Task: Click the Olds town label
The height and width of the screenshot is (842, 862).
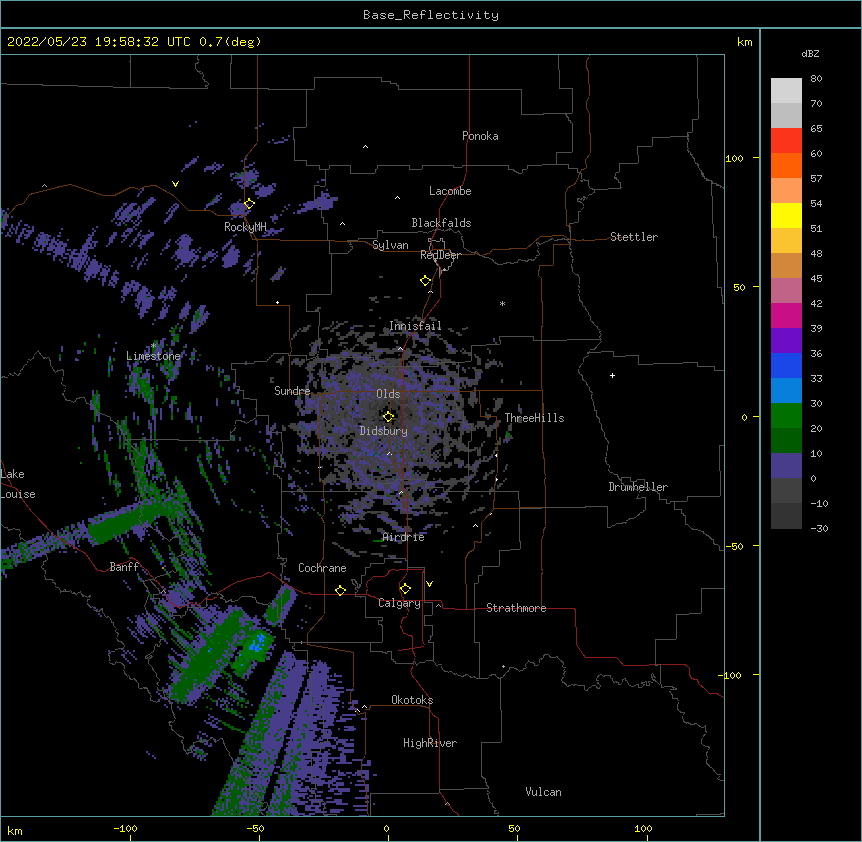Action: [x=388, y=394]
